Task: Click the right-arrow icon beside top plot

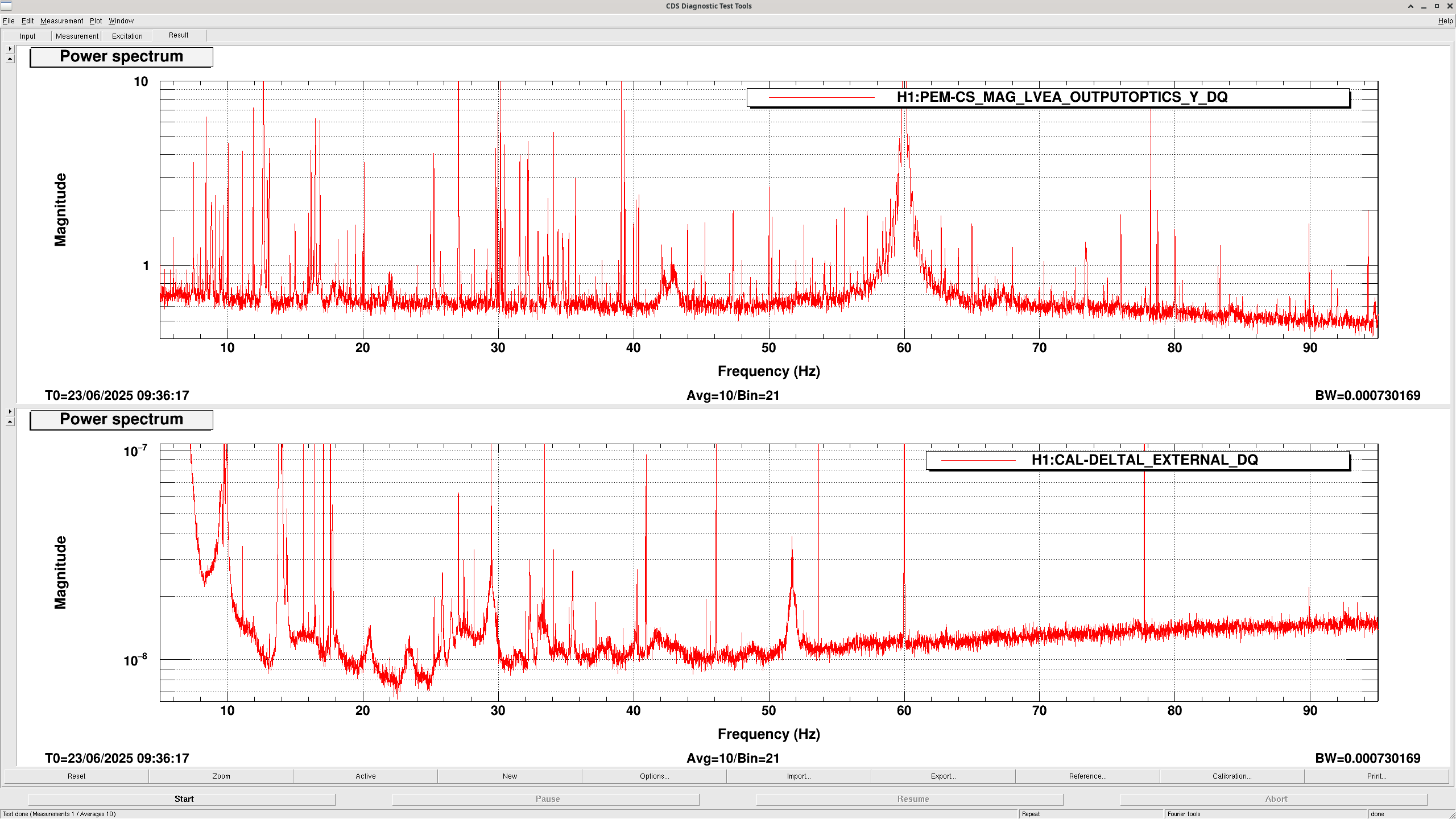Action: coord(10,49)
